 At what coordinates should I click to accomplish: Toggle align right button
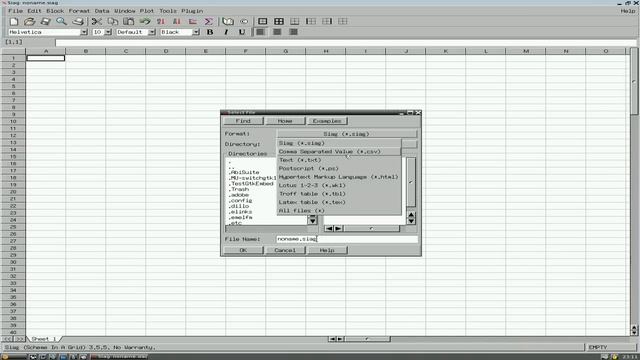[293, 32]
